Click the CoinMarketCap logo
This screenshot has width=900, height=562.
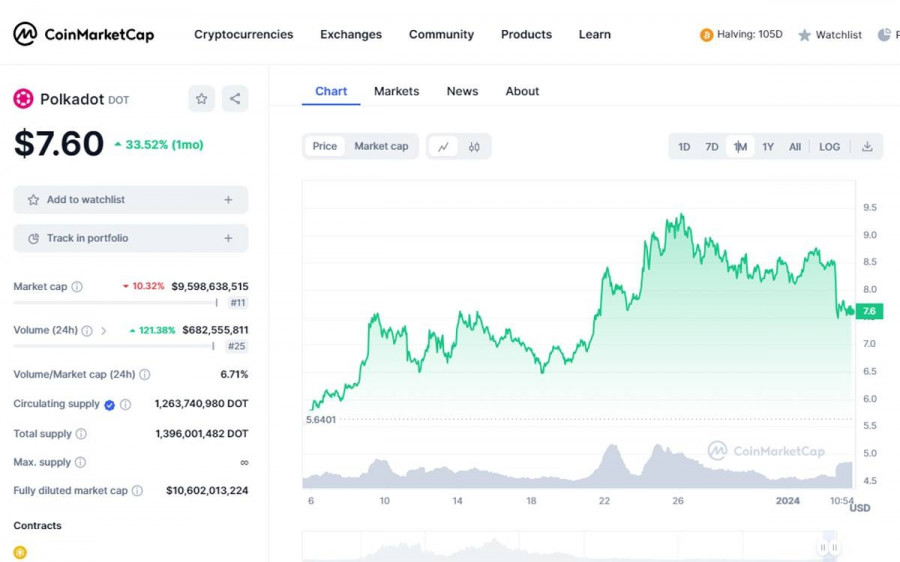click(x=83, y=34)
